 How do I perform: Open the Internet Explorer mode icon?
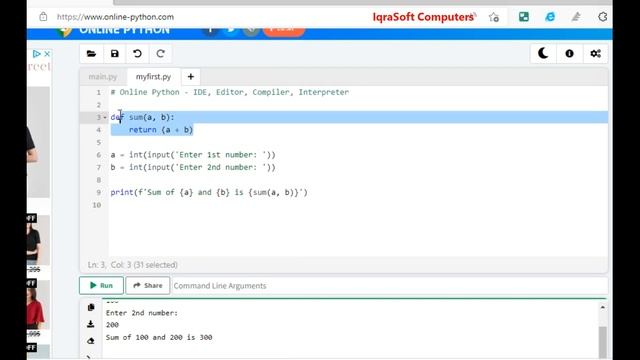point(550,17)
